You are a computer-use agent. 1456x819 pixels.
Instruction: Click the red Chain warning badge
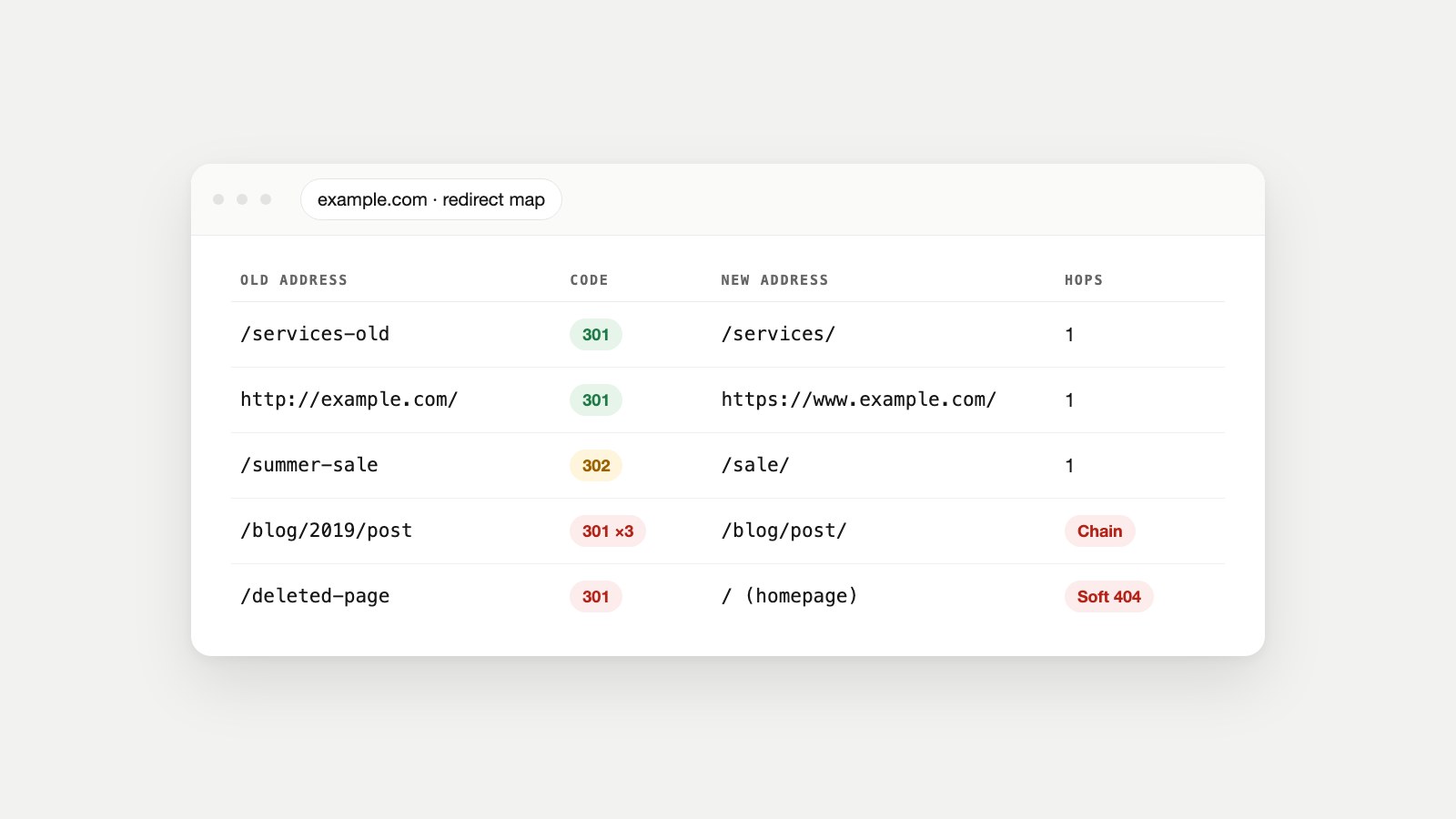(x=1100, y=531)
